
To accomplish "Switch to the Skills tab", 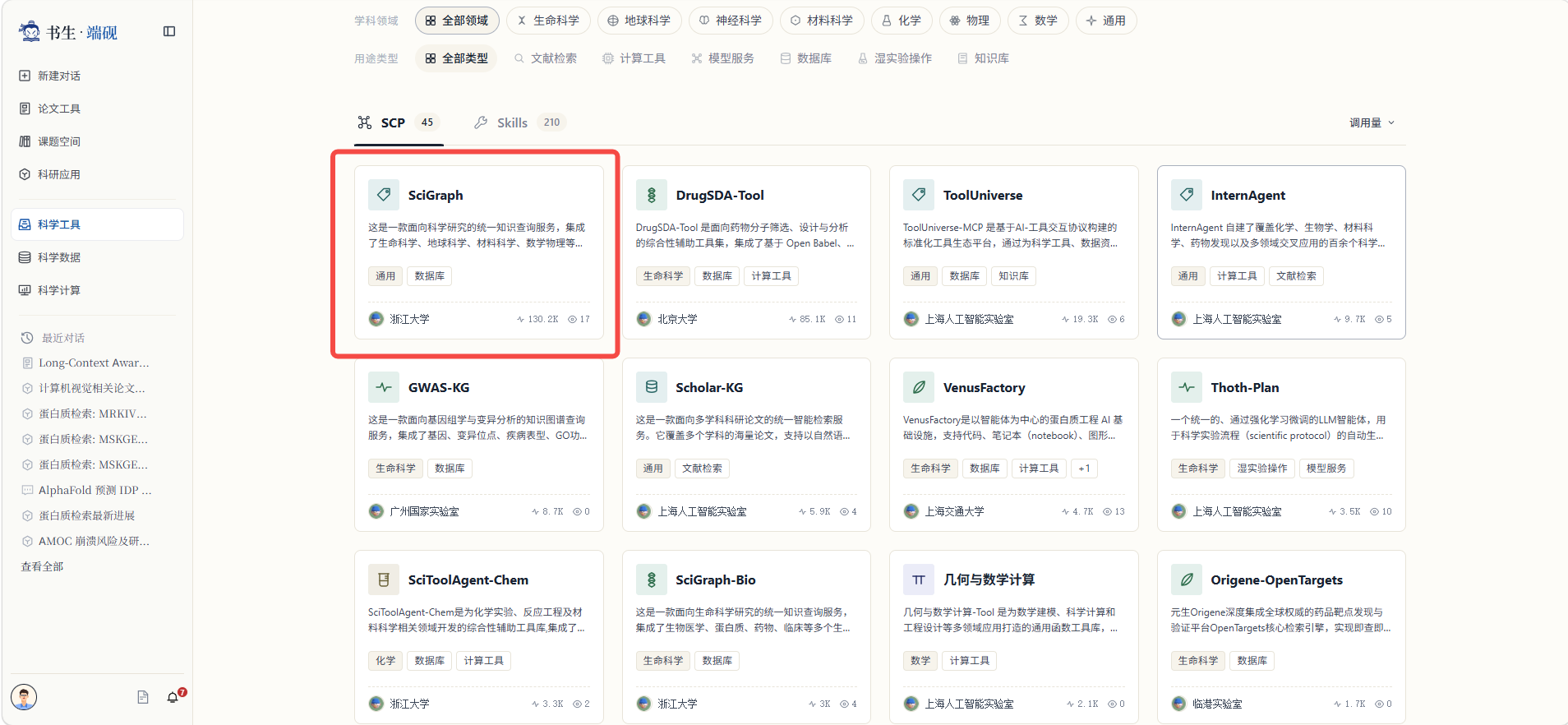I will point(520,122).
